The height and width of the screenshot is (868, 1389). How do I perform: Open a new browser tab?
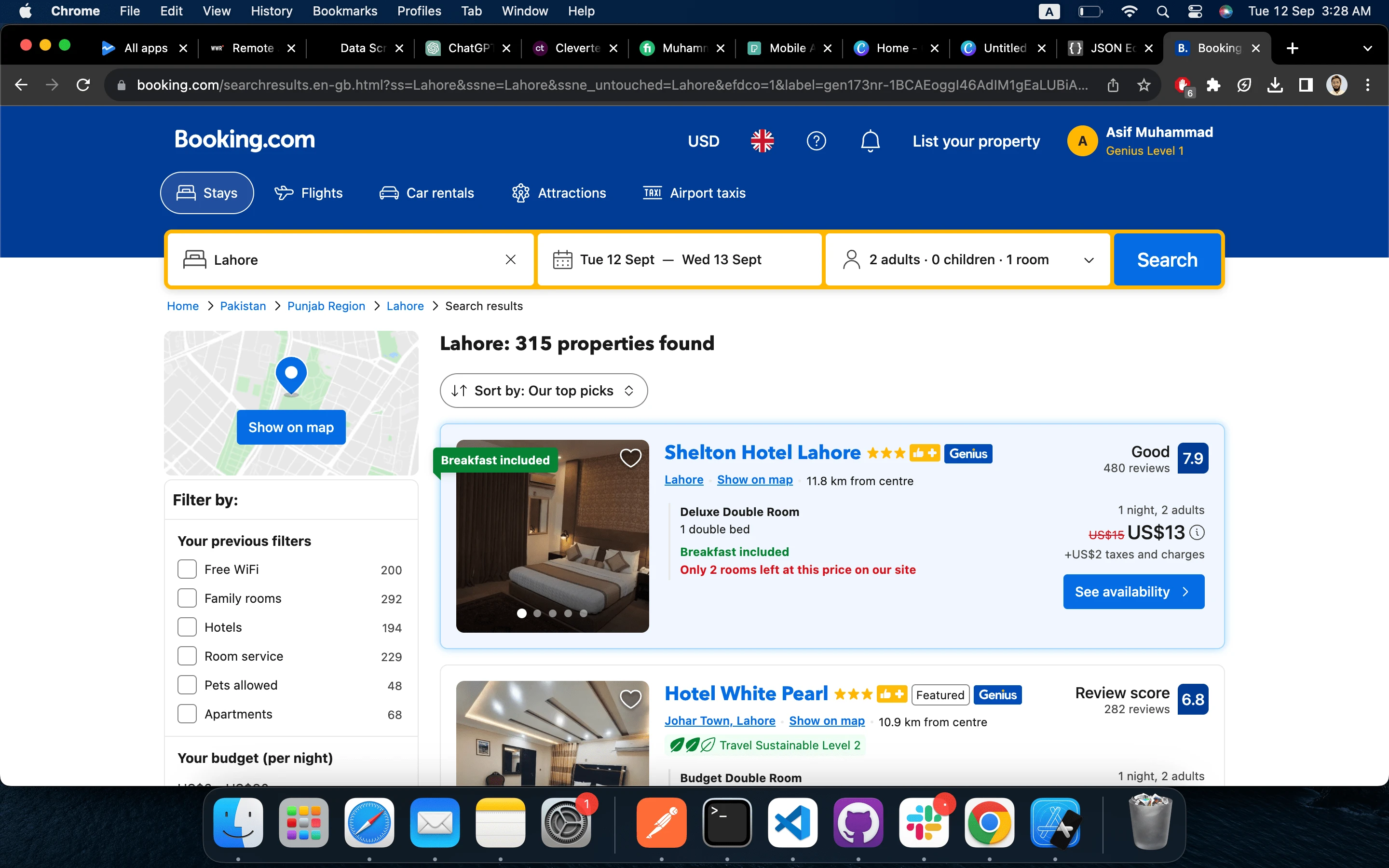1292,48
